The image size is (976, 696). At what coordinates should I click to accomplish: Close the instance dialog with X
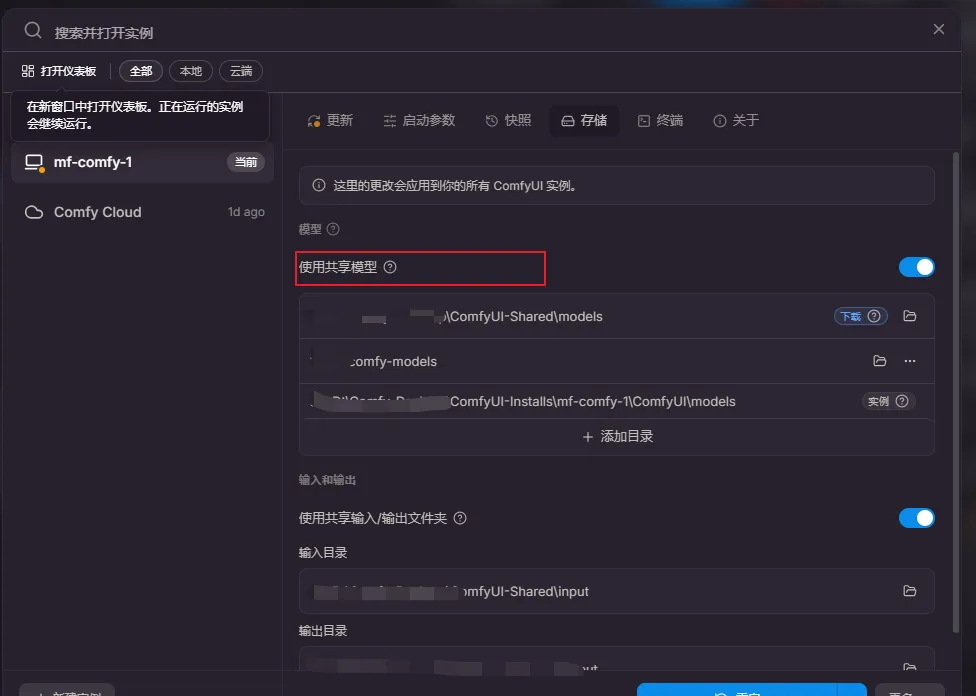[x=939, y=29]
